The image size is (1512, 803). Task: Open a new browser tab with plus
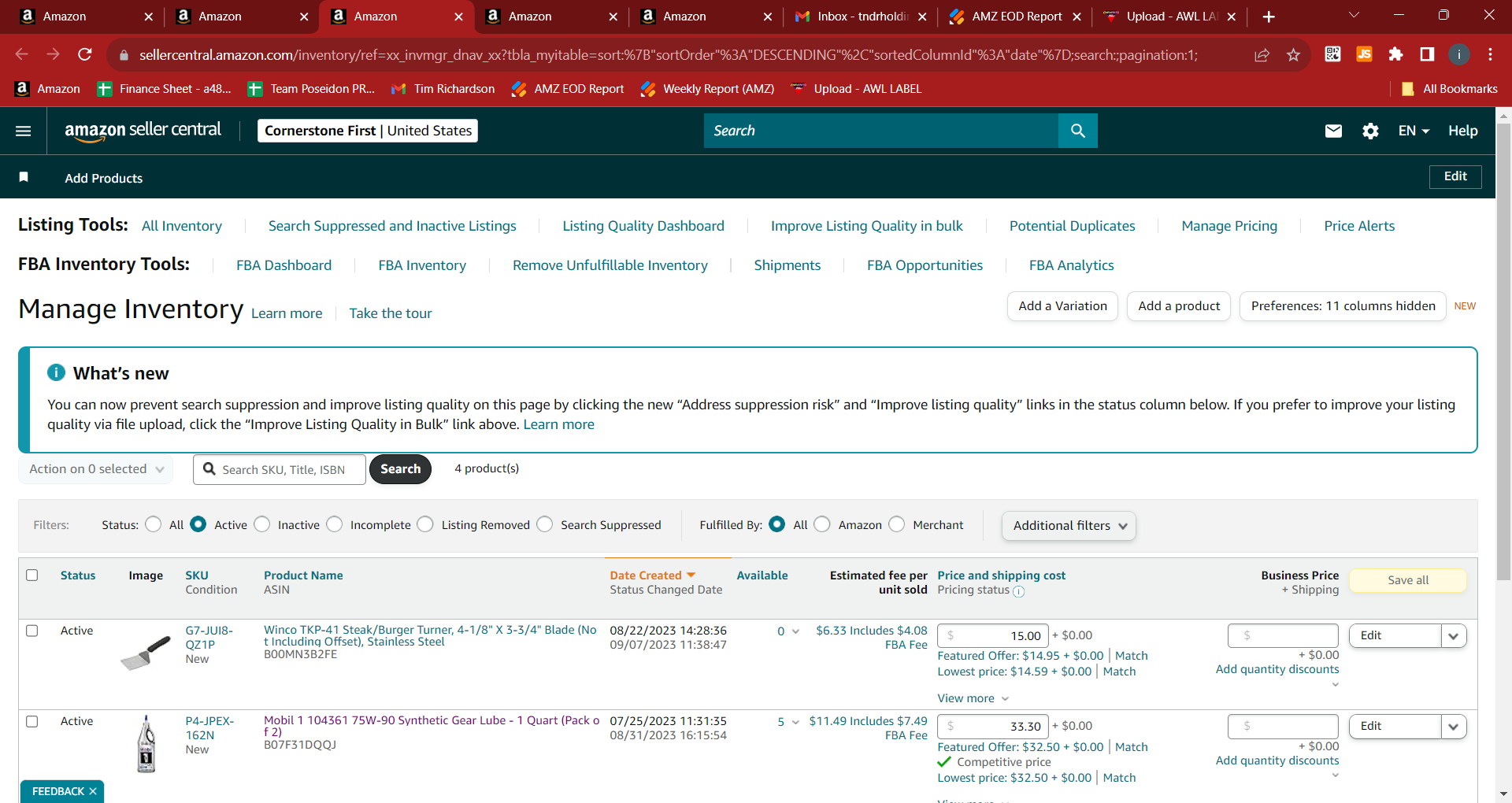[1269, 17]
